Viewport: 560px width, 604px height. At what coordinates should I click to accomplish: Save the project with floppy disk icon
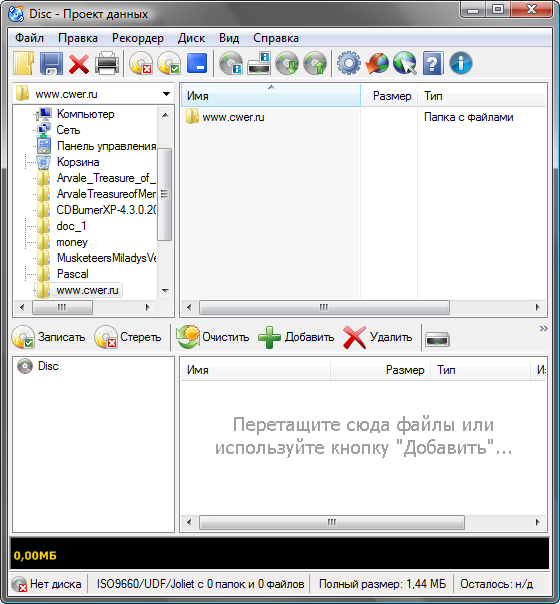pyautogui.click(x=52, y=63)
